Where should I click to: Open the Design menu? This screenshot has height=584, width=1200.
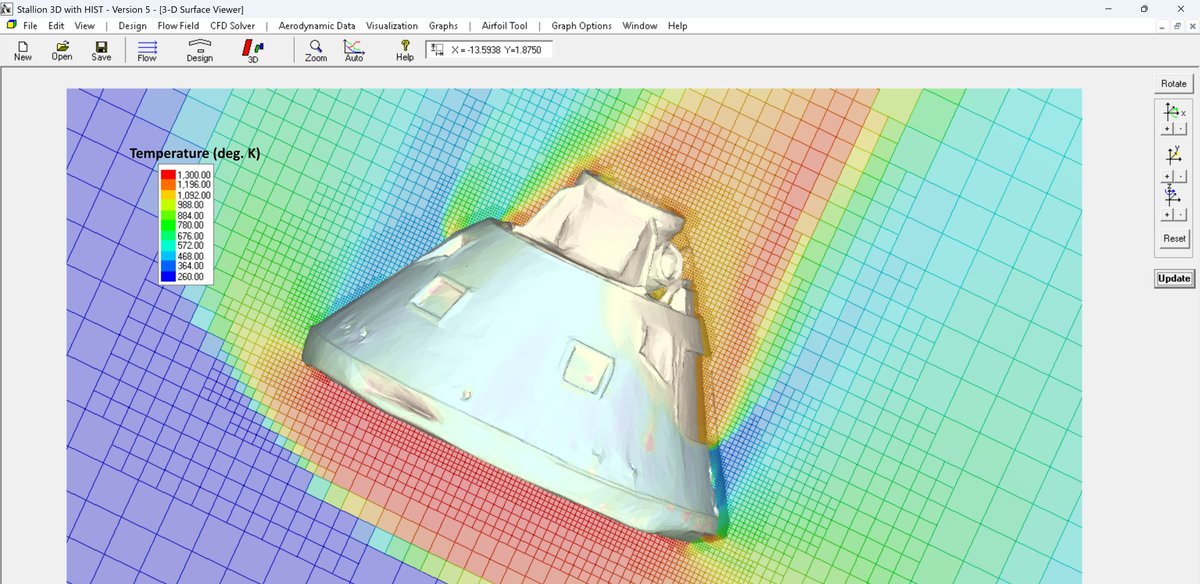(x=132, y=26)
